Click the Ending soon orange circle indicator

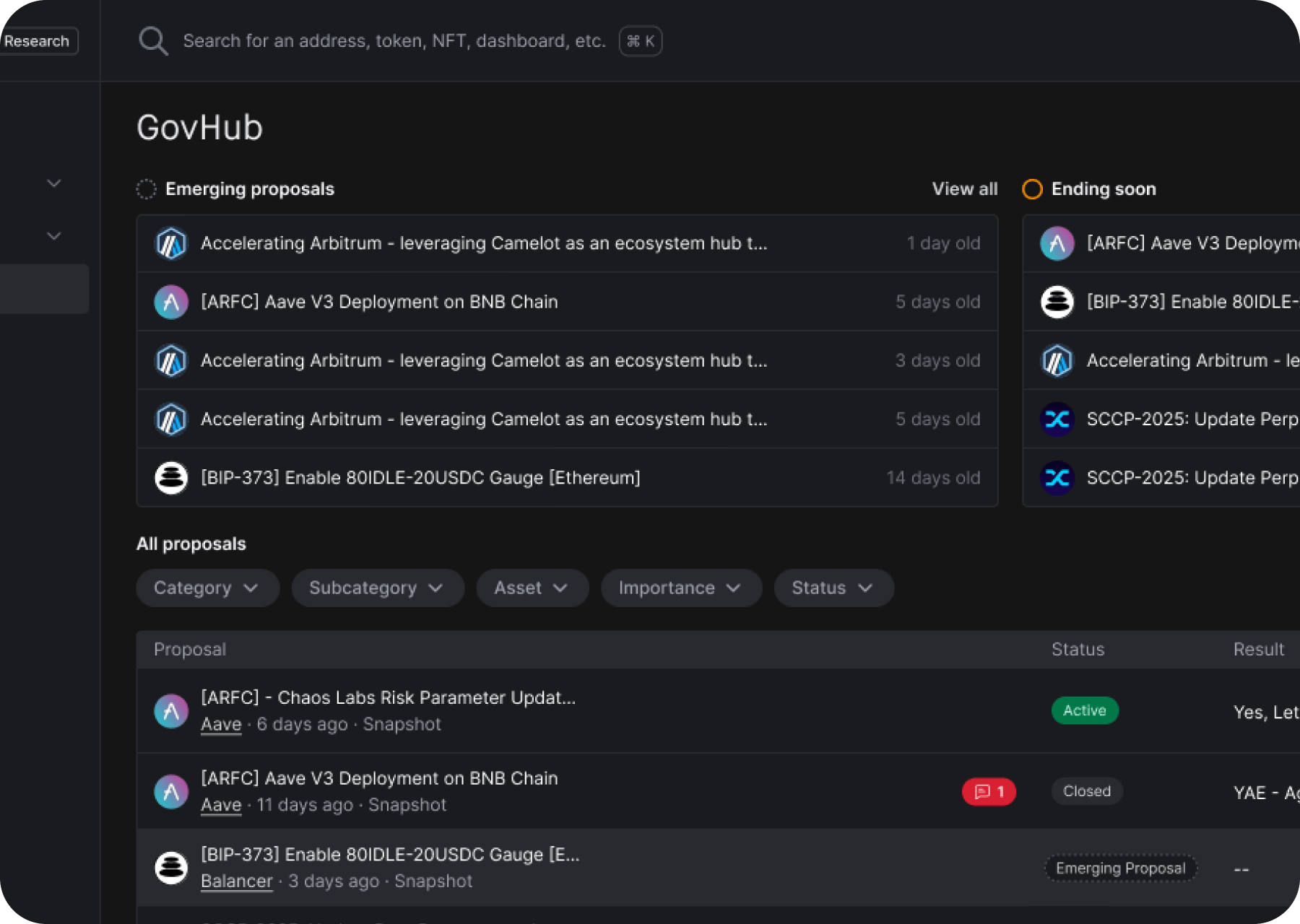[1032, 189]
